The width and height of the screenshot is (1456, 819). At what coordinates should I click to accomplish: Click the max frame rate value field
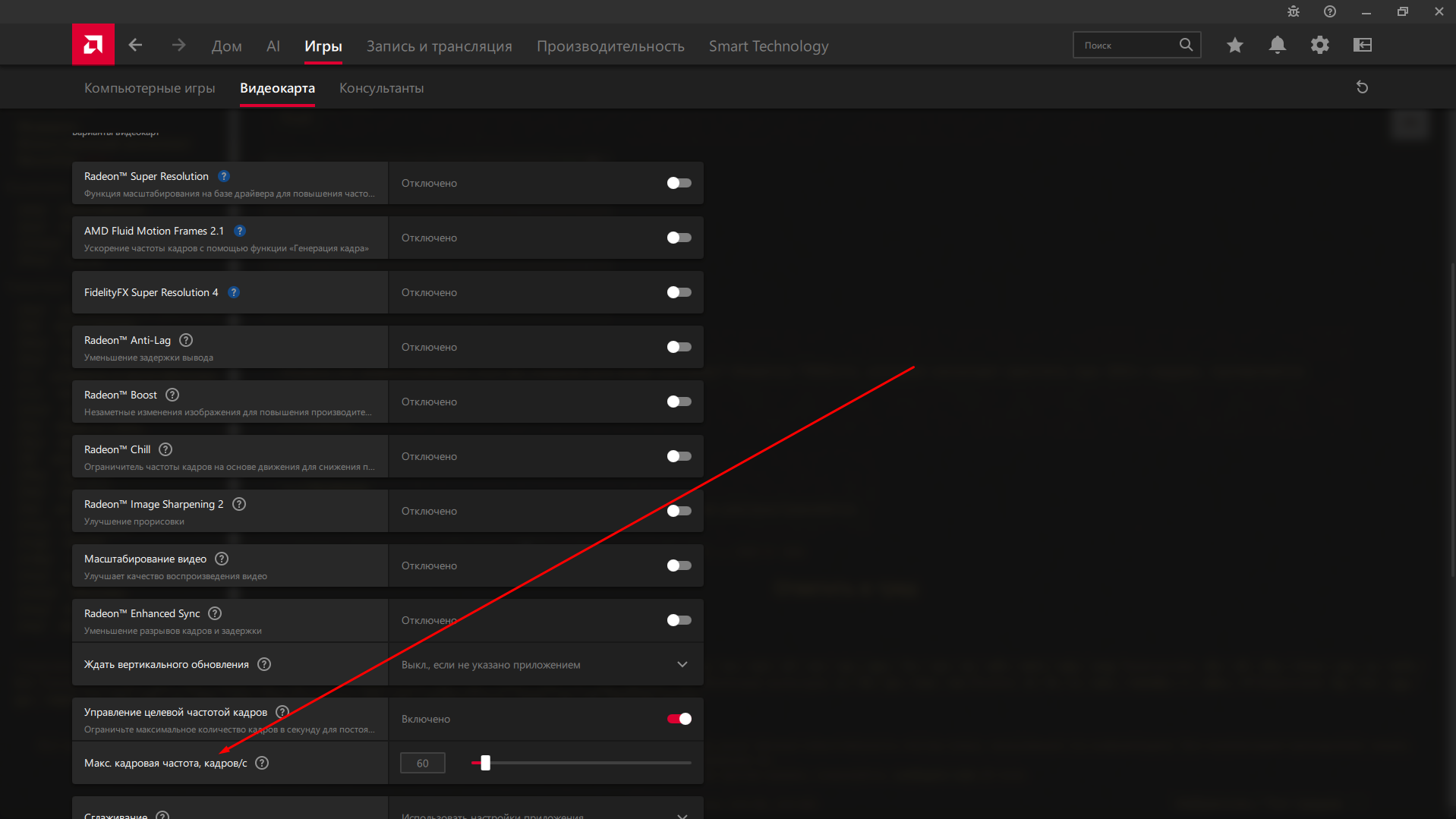pos(423,763)
